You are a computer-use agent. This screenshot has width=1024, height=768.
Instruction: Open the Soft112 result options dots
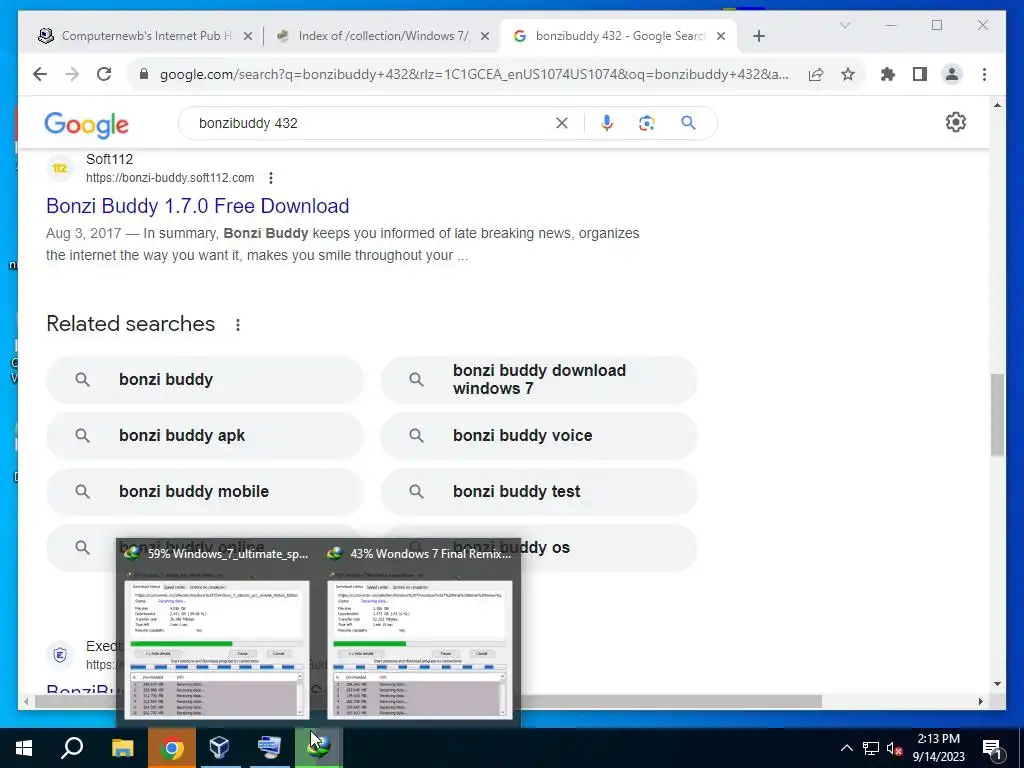[270, 178]
